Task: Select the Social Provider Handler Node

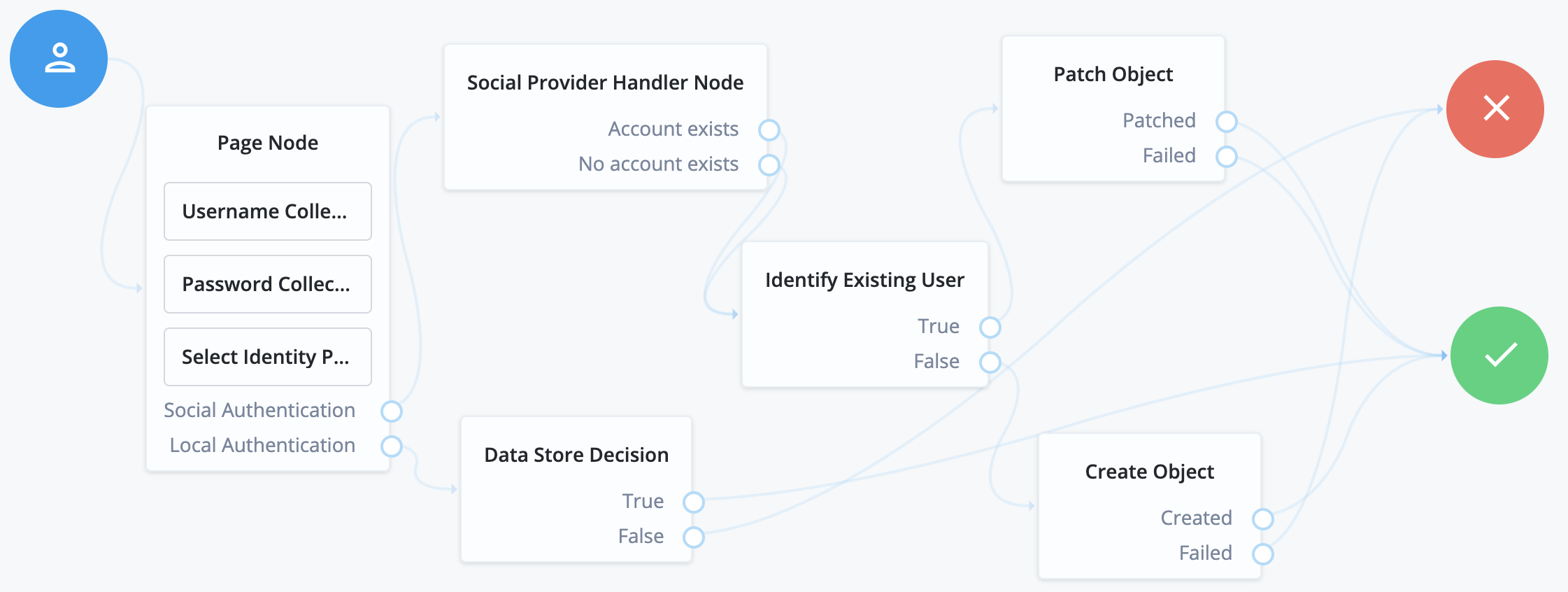Action: [x=606, y=82]
